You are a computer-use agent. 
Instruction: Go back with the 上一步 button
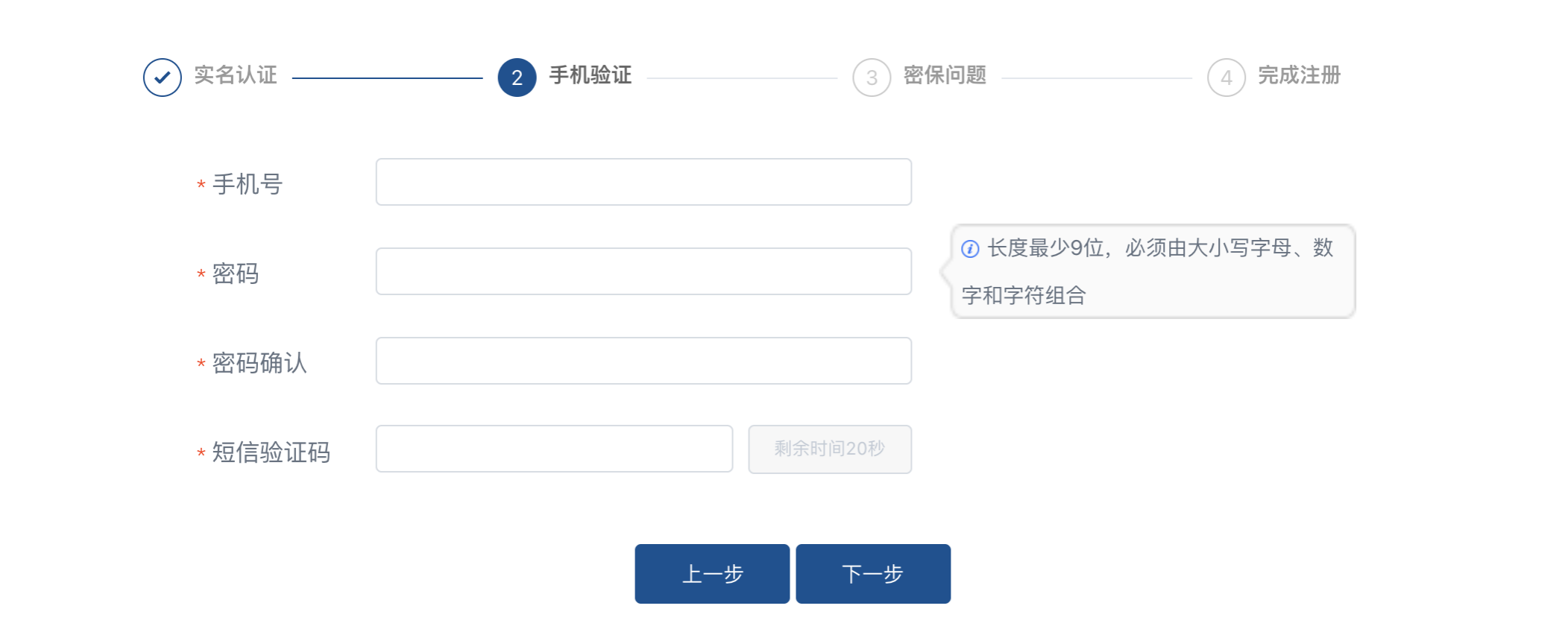coord(712,574)
